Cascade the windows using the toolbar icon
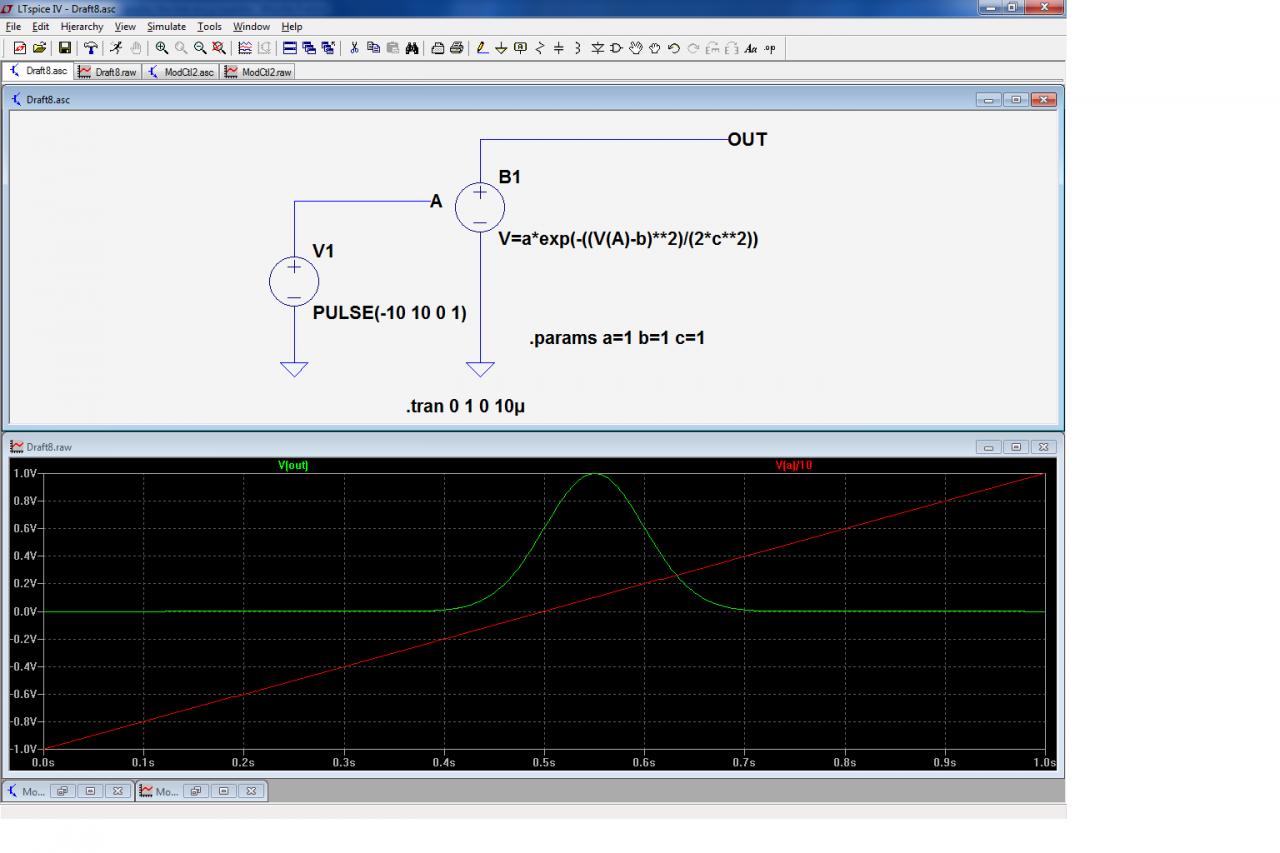Image resolution: width=1280 pixels, height=853 pixels. [309, 48]
